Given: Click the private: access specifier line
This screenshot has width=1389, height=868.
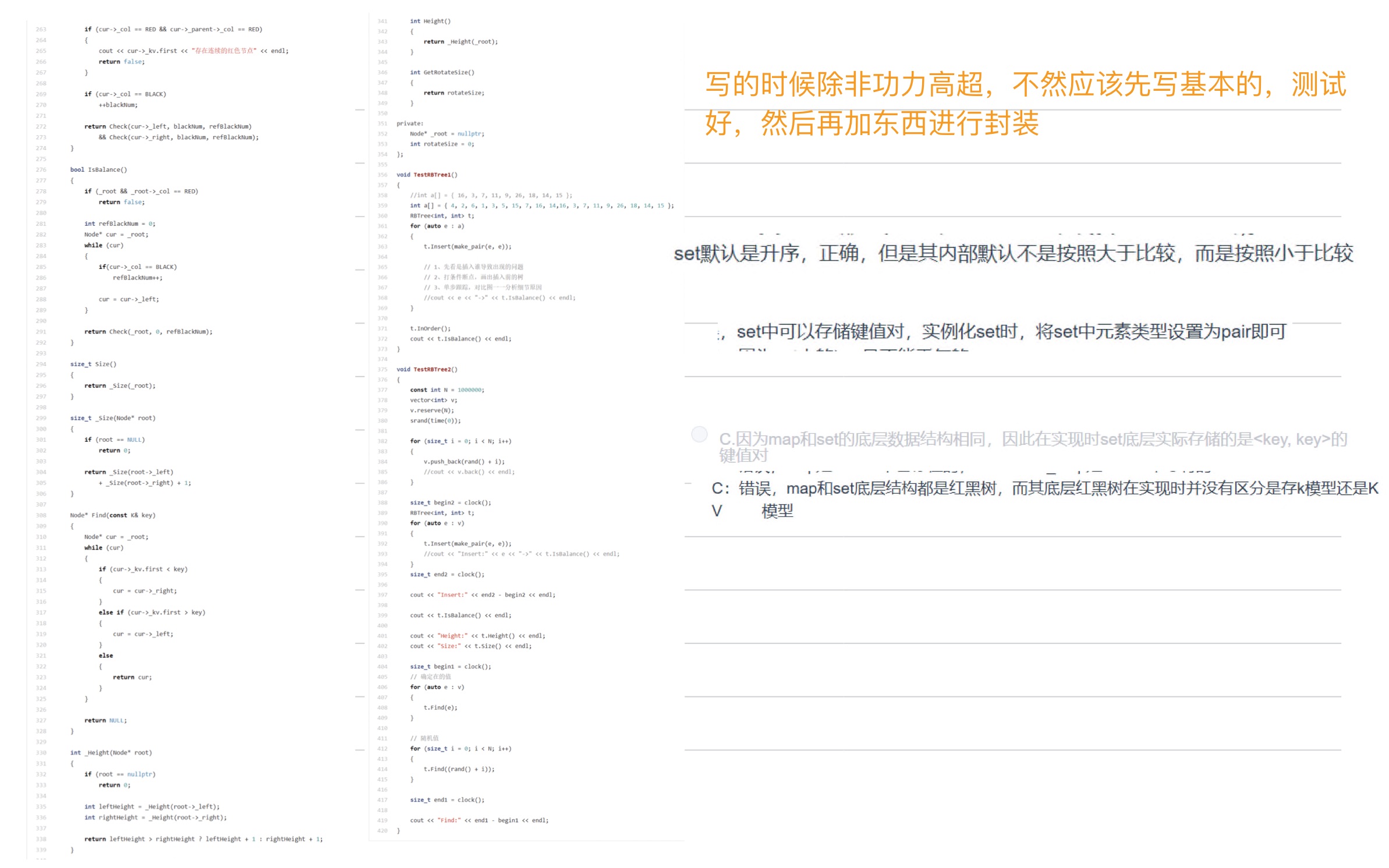Looking at the screenshot, I should (410, 123).
